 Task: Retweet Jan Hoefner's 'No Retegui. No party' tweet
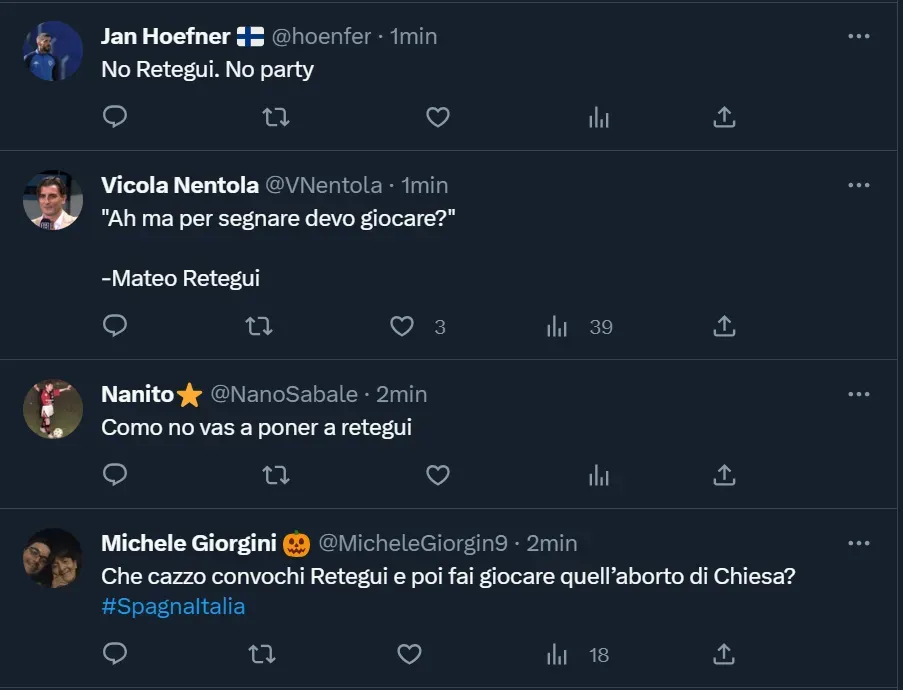275,117
